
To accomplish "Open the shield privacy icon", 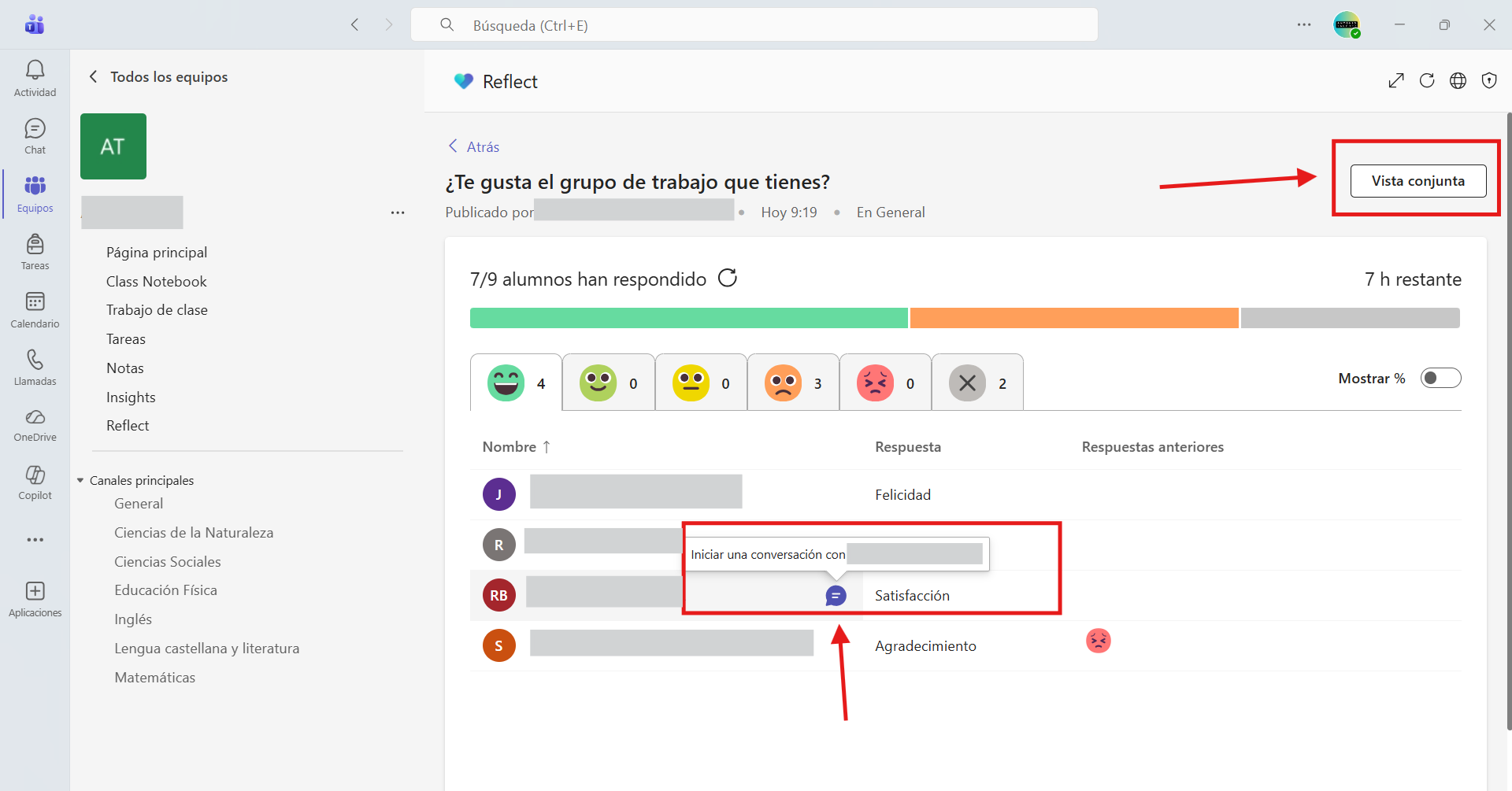I will tap(1489, 80).
